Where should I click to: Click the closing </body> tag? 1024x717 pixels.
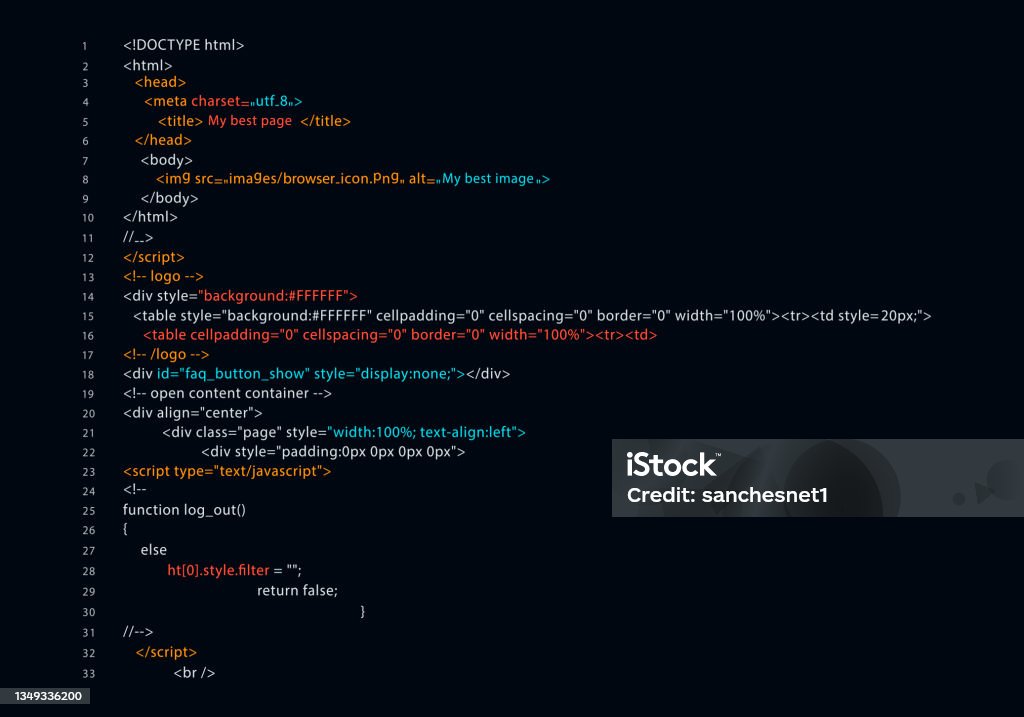169,198
